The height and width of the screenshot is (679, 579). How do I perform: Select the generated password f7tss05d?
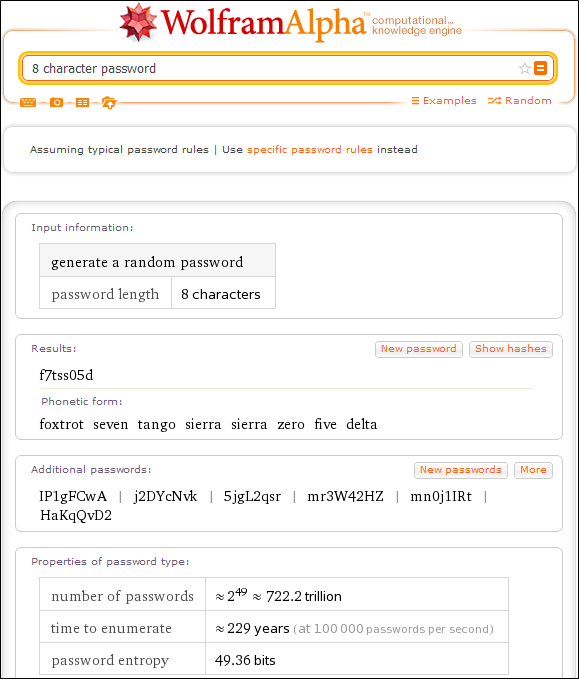(66, 375)
